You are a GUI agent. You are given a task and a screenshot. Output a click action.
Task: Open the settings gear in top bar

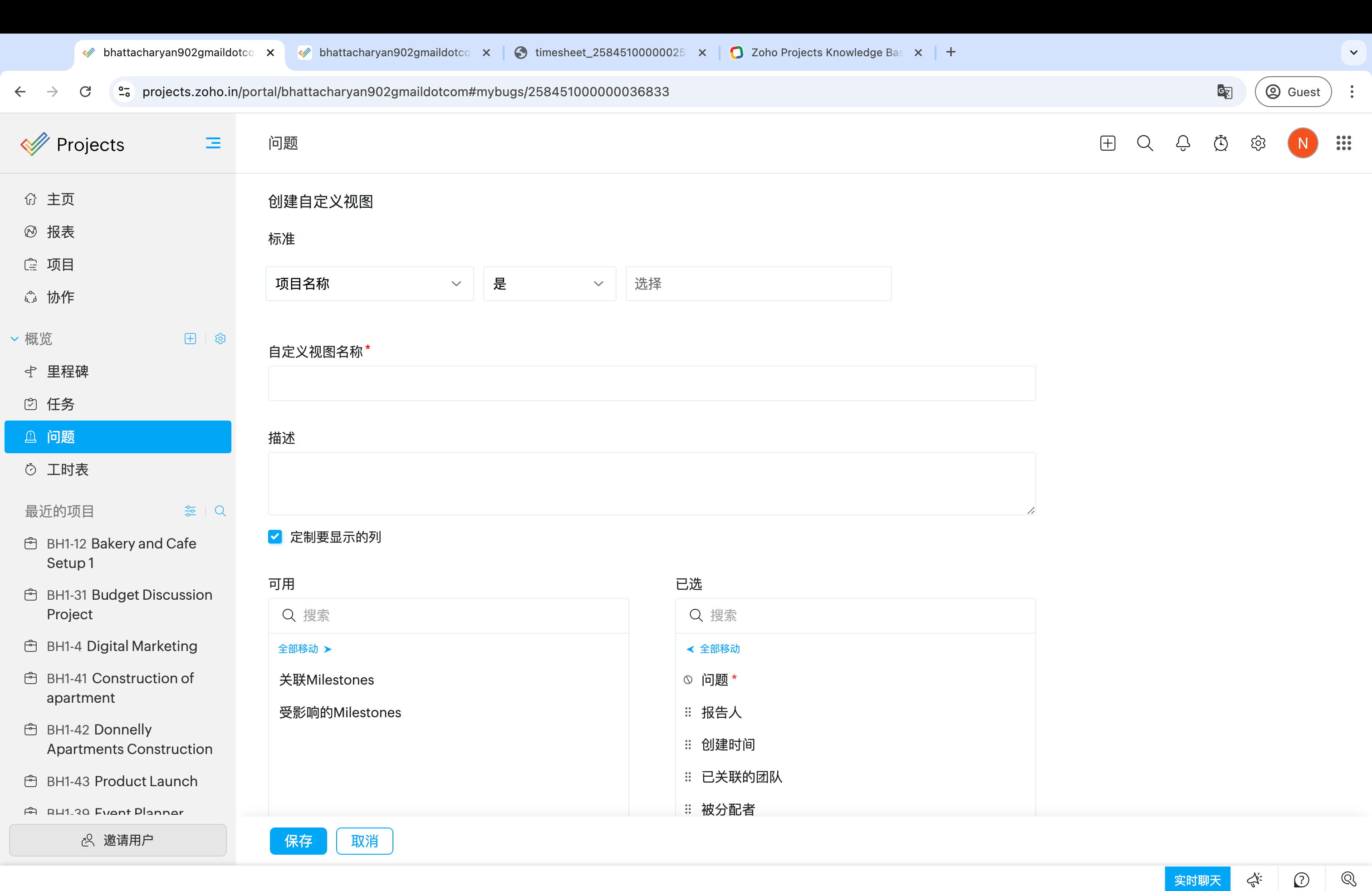point(1258,143)
